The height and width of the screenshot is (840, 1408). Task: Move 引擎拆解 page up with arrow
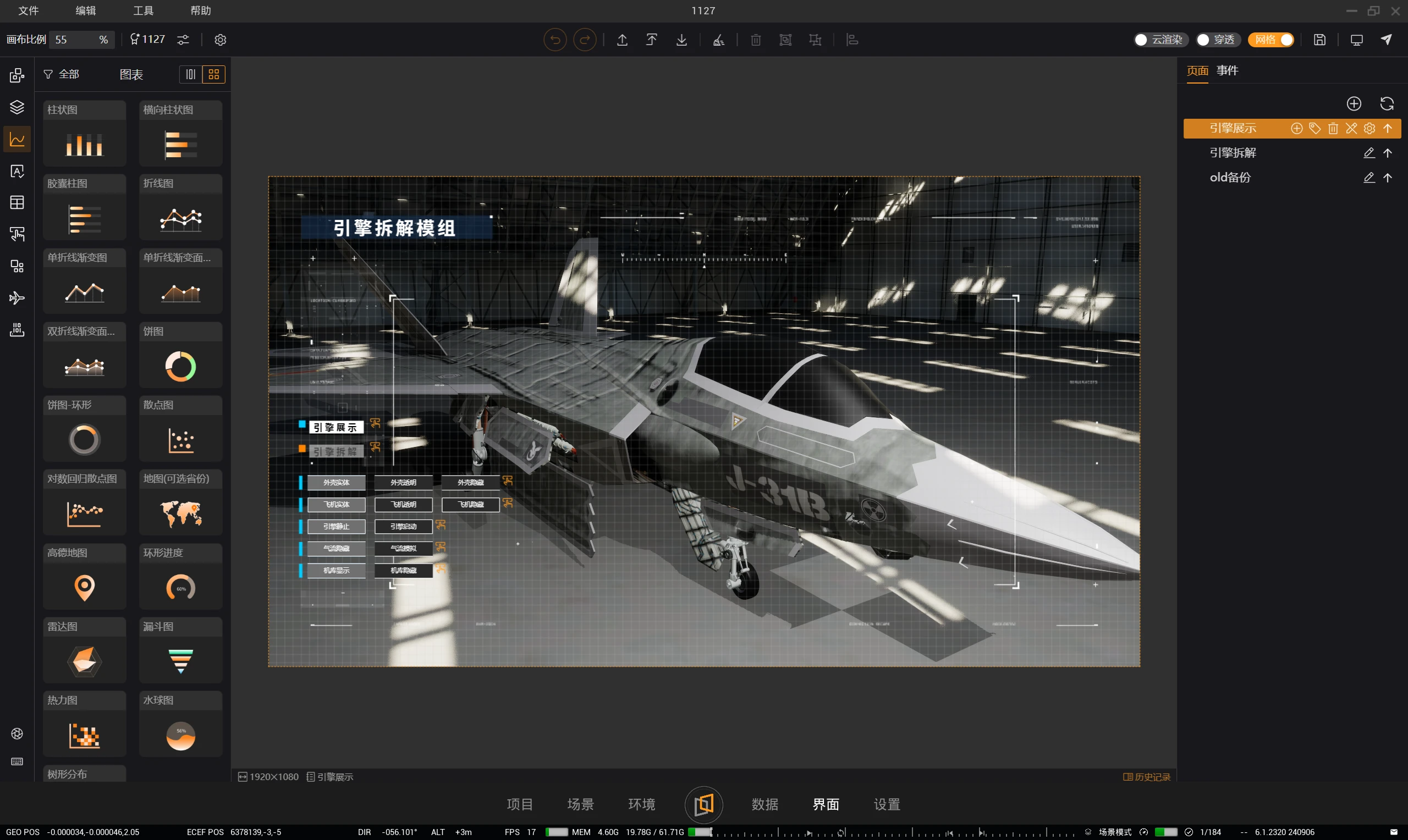1388,153
